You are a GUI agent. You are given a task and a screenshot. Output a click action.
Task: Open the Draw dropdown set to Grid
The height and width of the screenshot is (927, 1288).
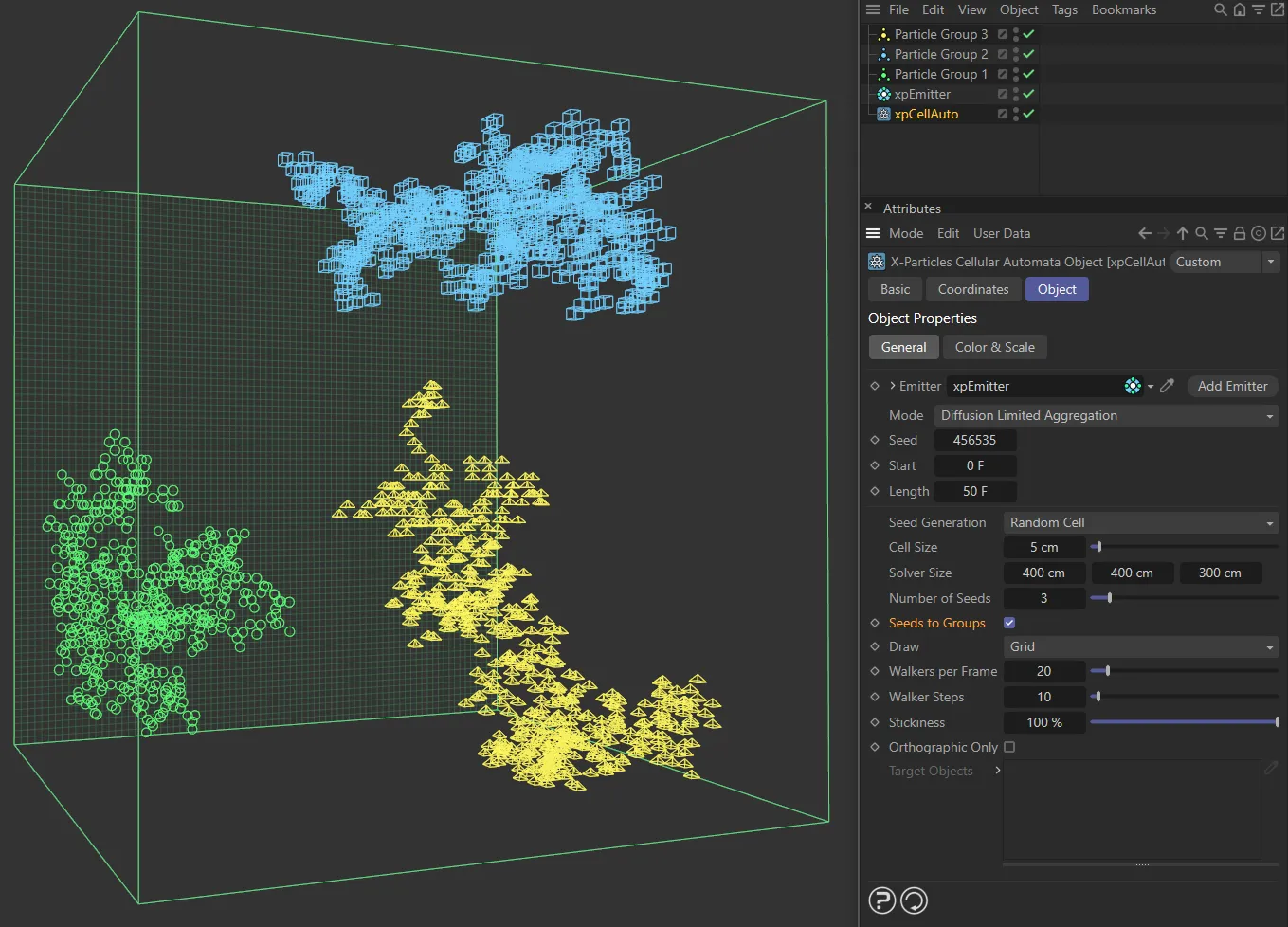point(1140,646)
